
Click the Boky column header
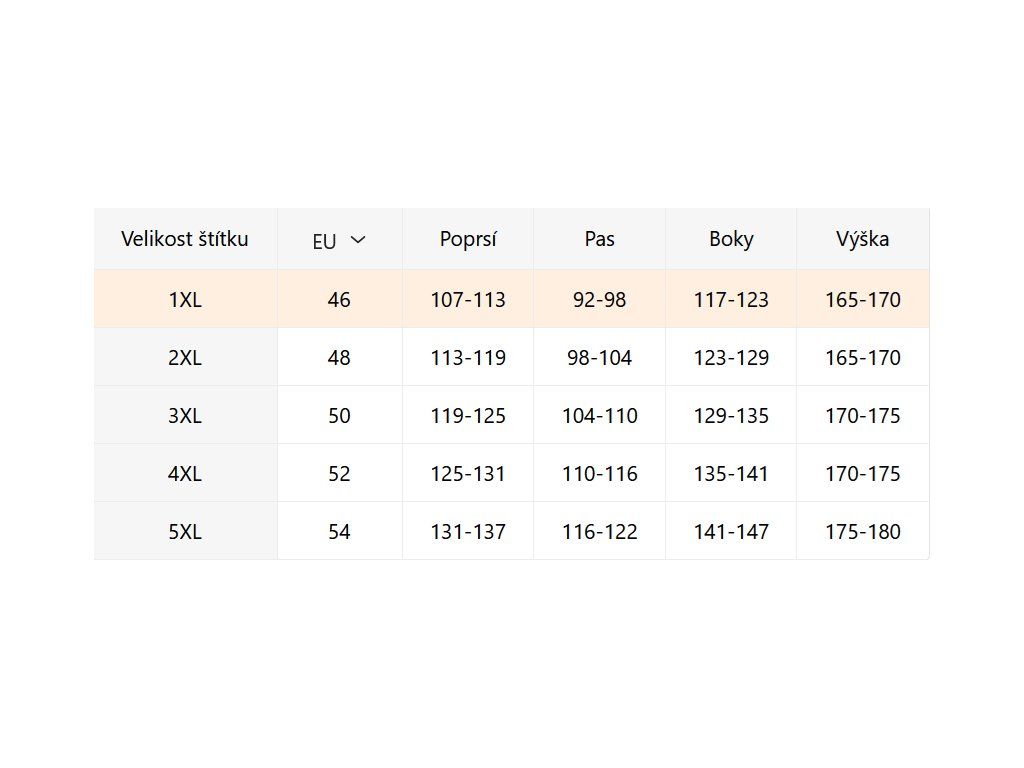tap(731, 239)
